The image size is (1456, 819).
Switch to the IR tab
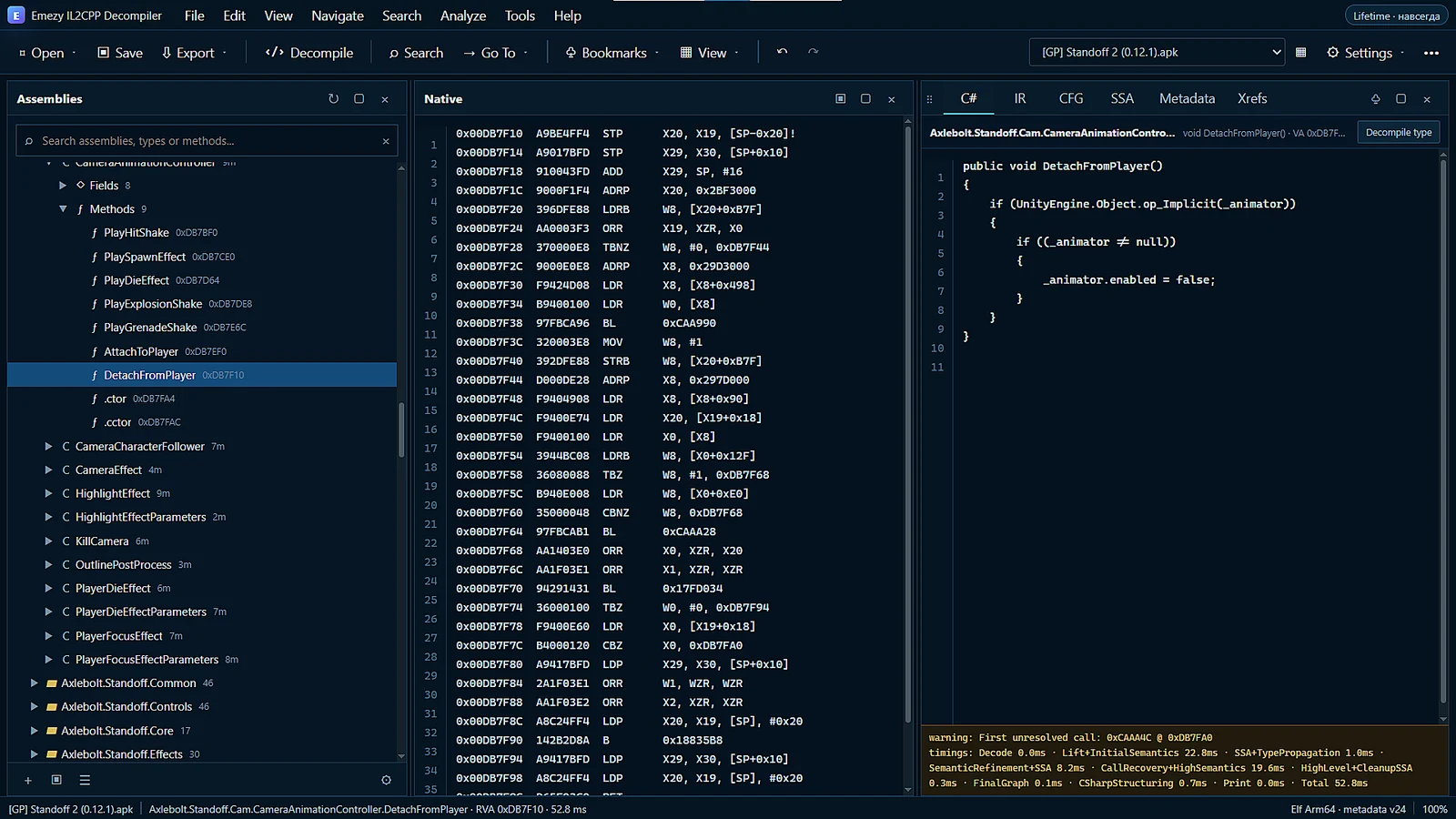tap(1020, 98)
